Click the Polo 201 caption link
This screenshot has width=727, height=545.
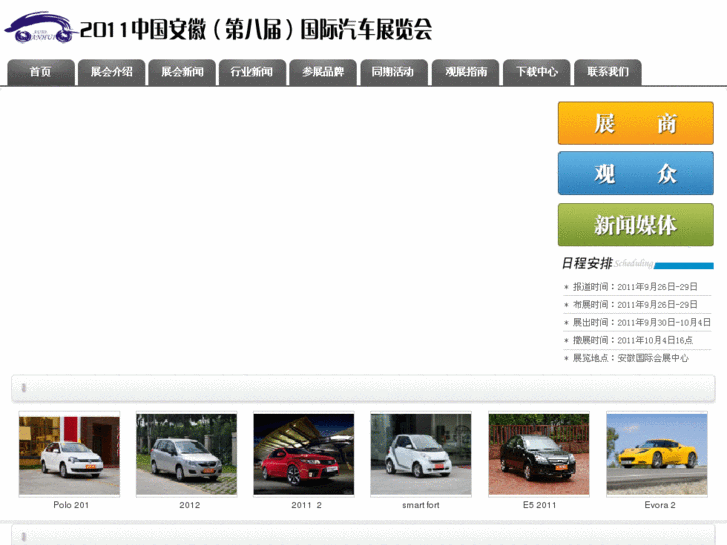[x=71, y=505]
